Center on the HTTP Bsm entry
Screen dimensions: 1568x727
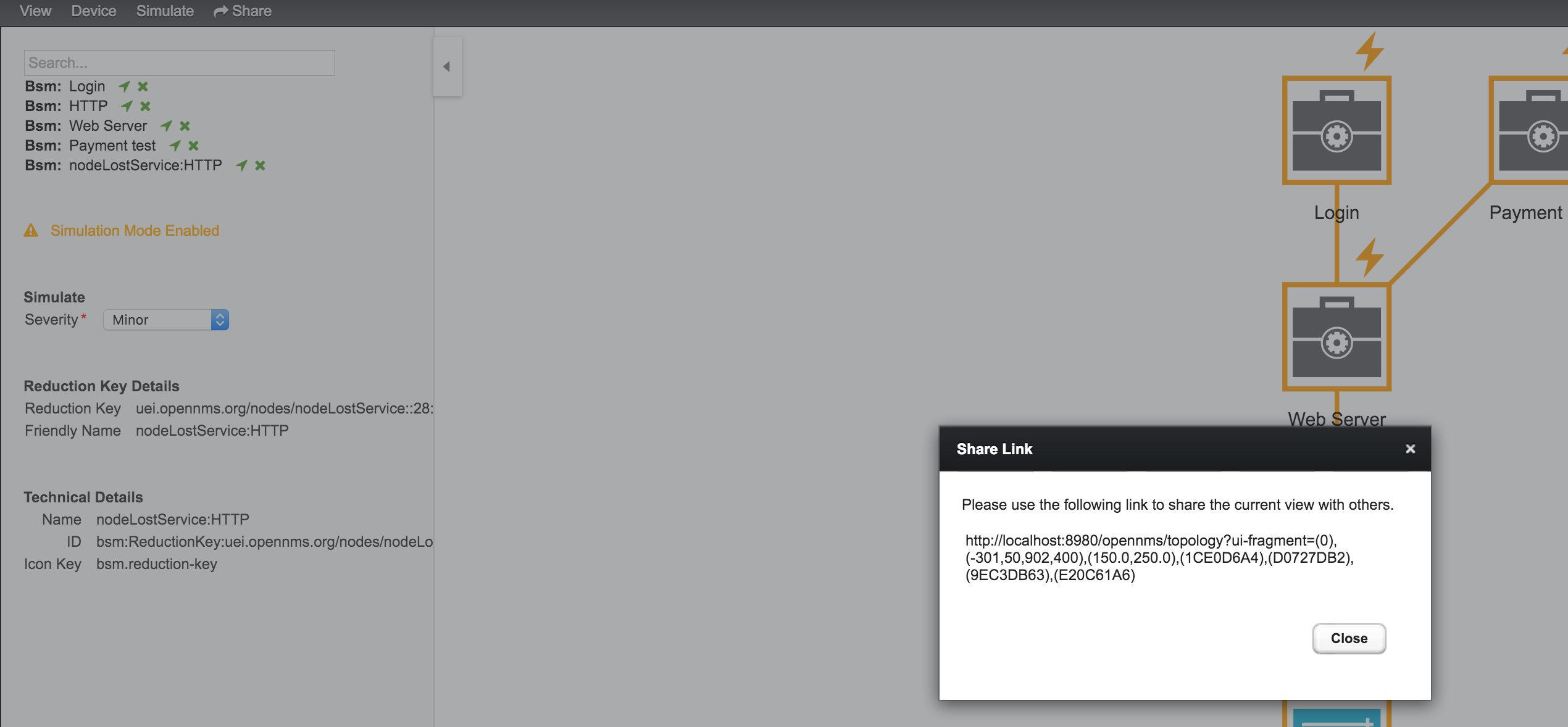click(x=127, y=106)
